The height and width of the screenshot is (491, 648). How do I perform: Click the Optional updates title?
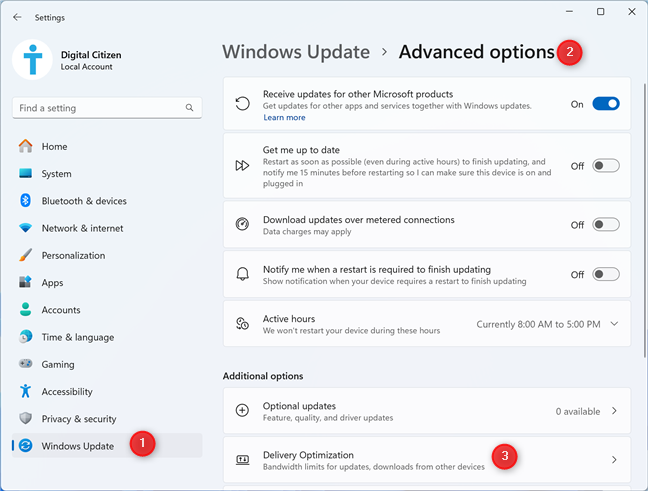(299, 406)
